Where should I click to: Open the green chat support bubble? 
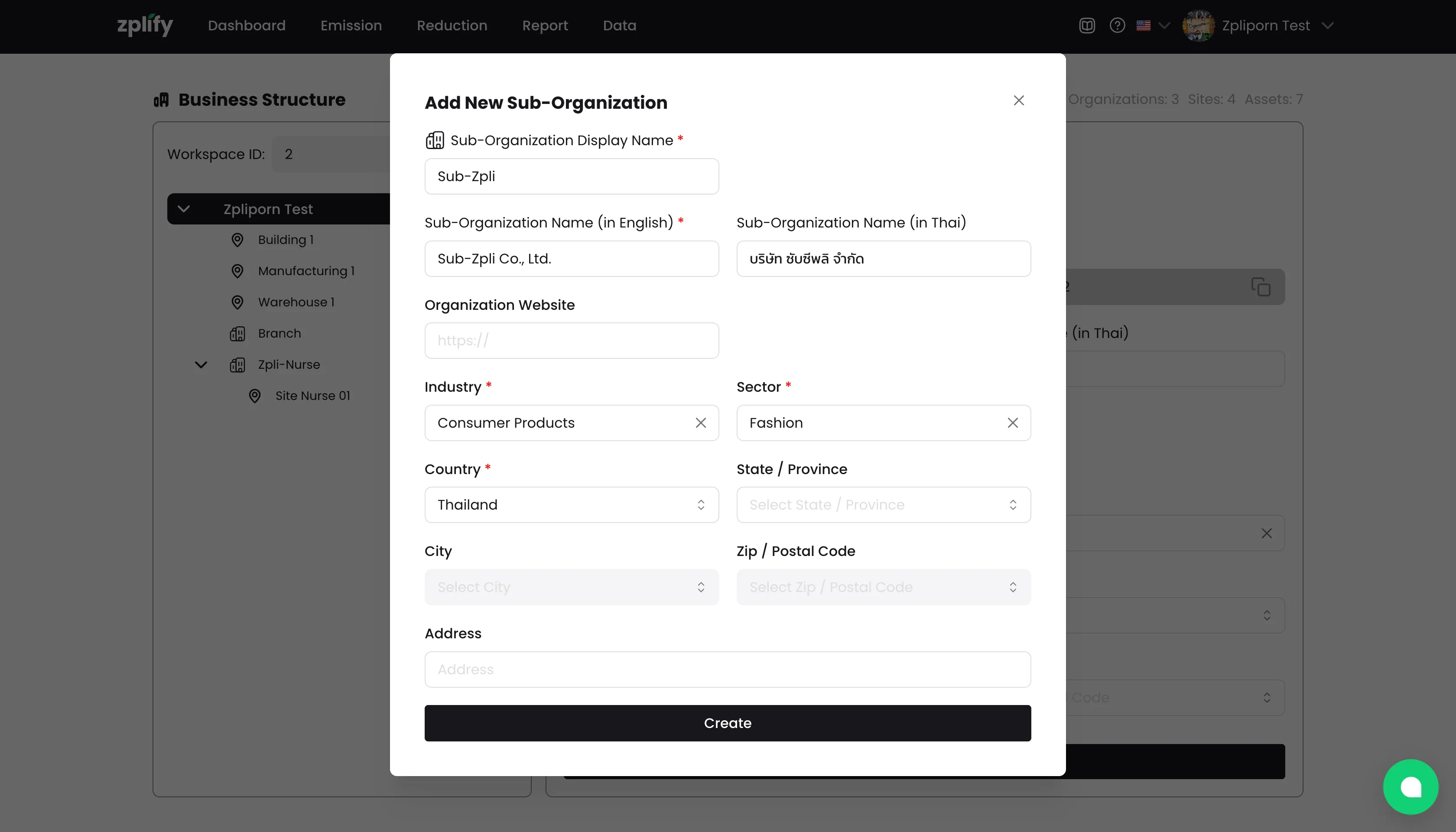[1410, 787]
